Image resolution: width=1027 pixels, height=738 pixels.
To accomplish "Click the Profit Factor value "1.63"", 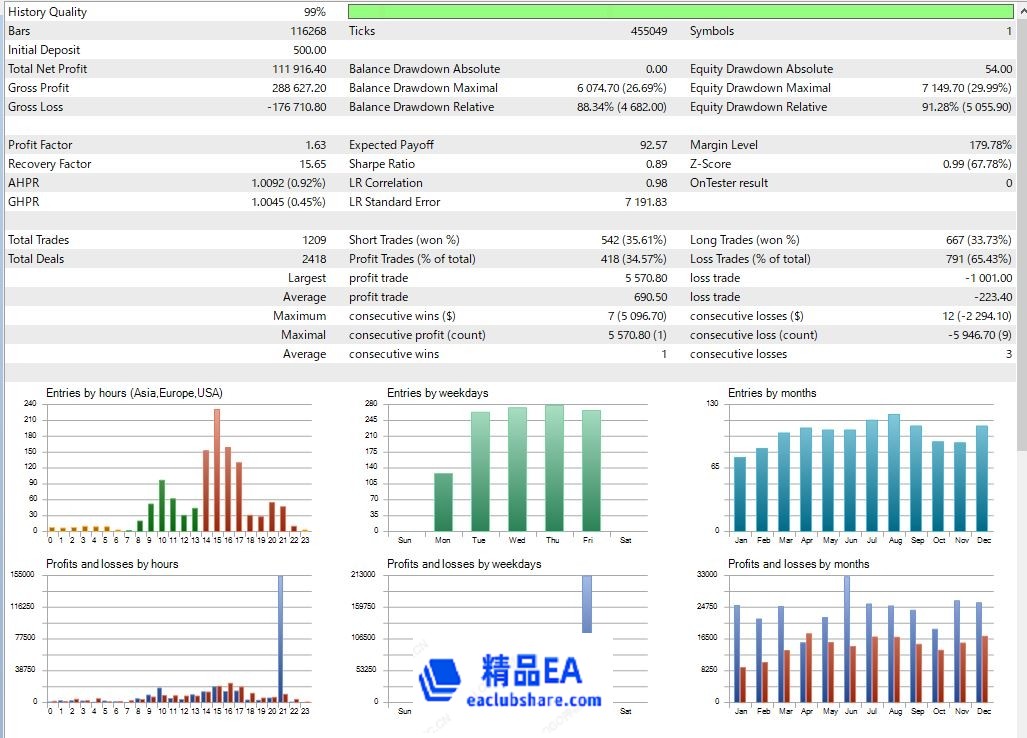I will 316,145.
